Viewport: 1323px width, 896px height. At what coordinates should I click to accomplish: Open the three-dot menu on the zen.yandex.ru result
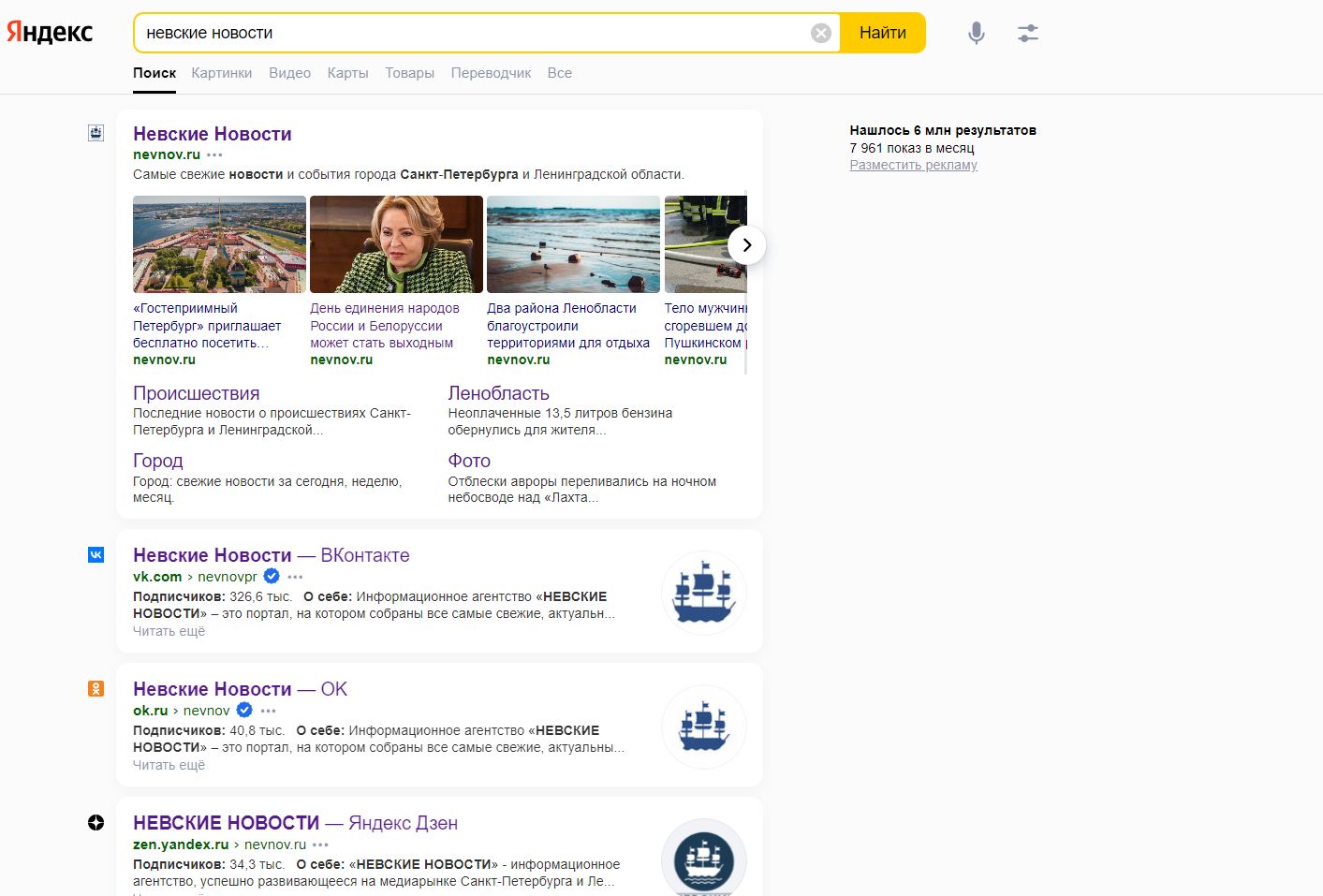click(321, 845)
